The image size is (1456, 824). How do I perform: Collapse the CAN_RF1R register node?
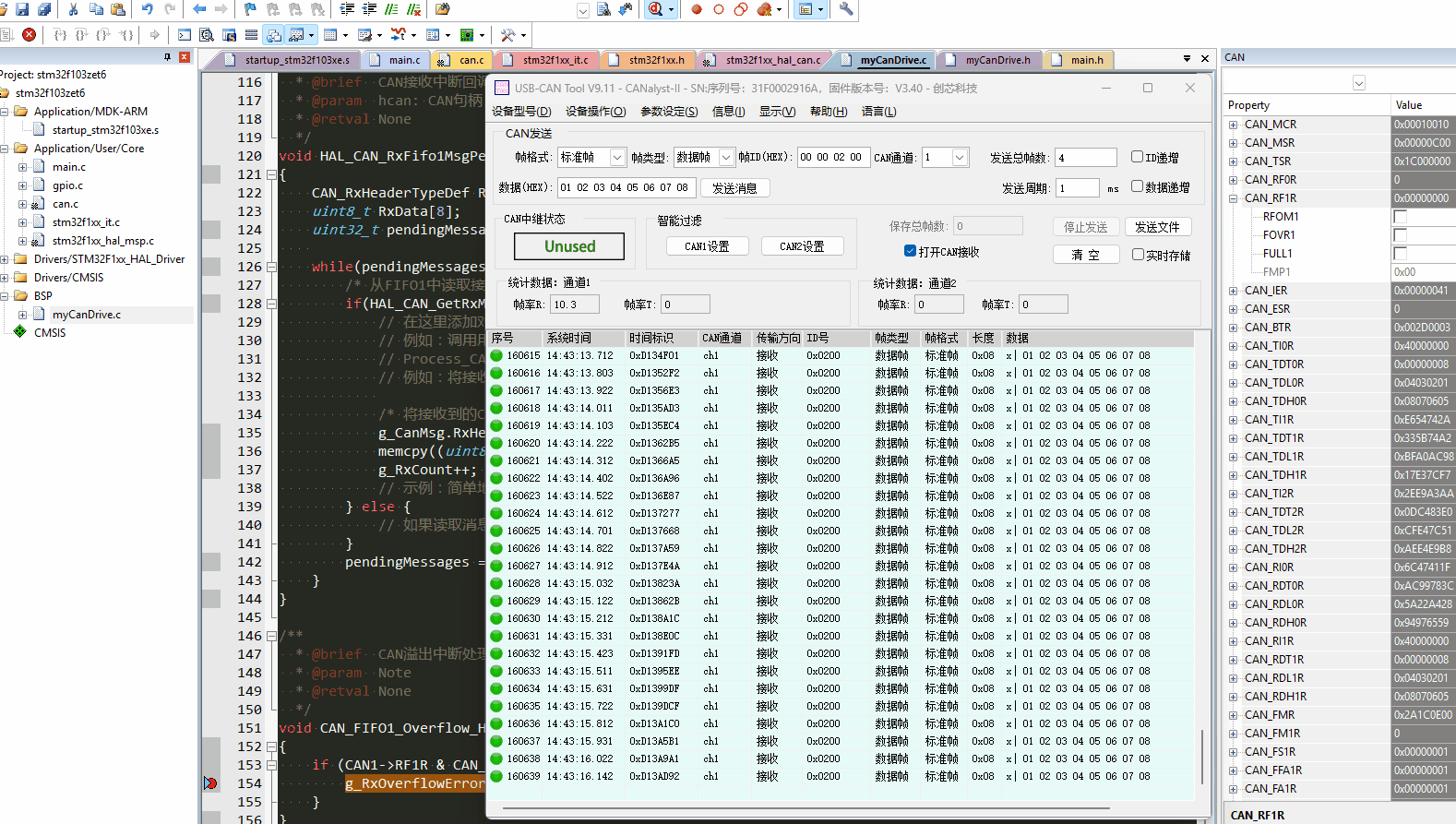[1233, 198]
